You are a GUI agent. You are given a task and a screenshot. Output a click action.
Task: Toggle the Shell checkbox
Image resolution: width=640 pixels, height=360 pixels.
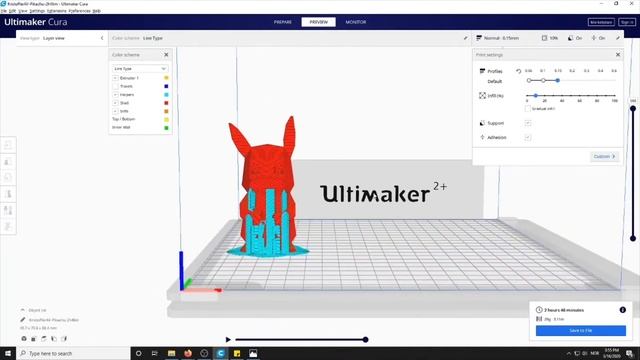pos(115,103)
